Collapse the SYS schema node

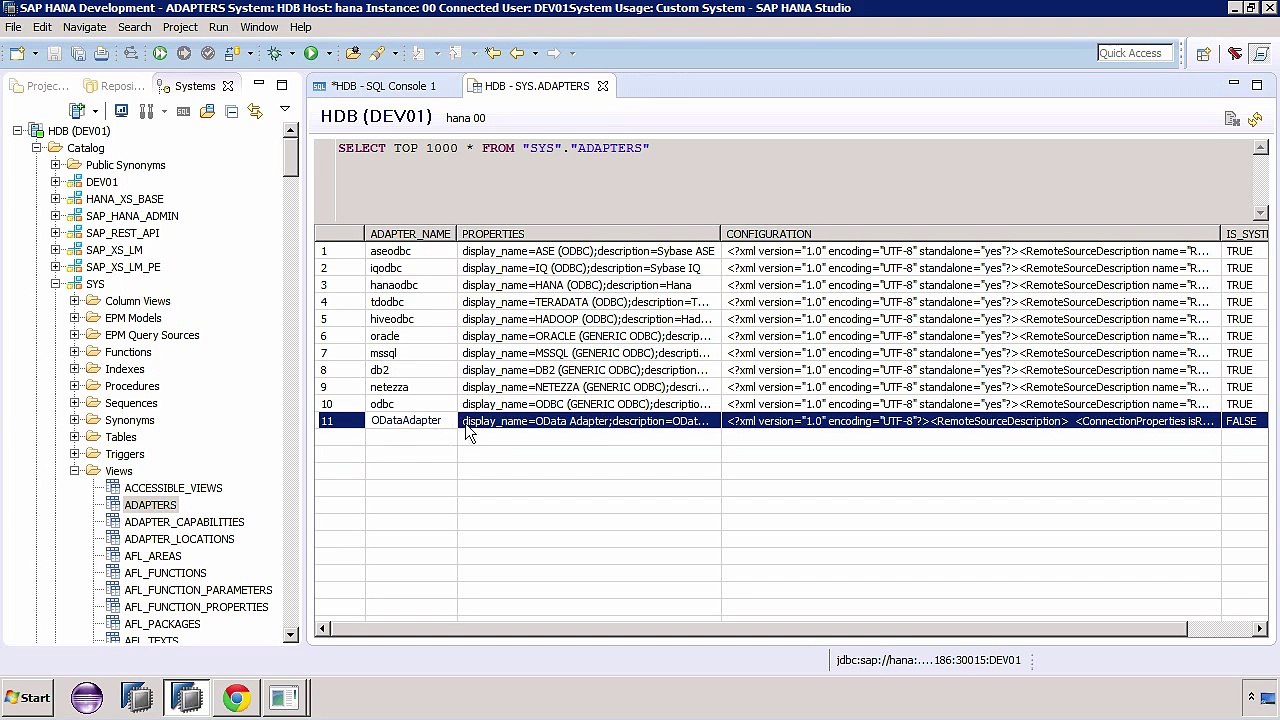point(56,284)
